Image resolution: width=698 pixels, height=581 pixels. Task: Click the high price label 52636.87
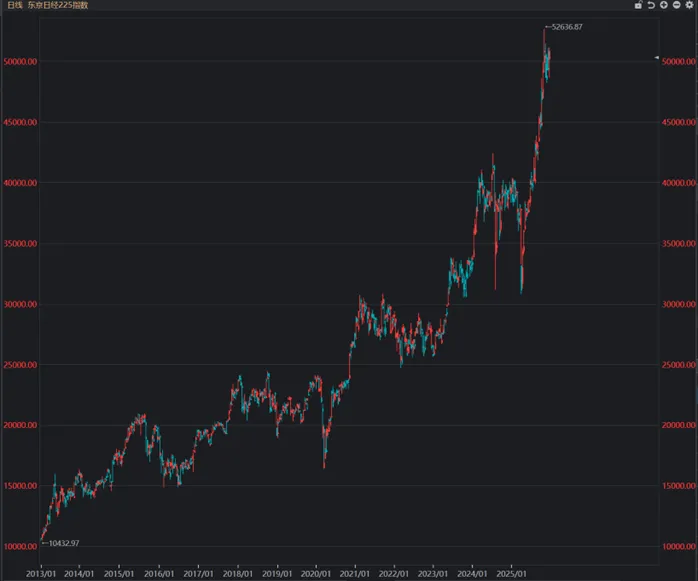[567, 27]
